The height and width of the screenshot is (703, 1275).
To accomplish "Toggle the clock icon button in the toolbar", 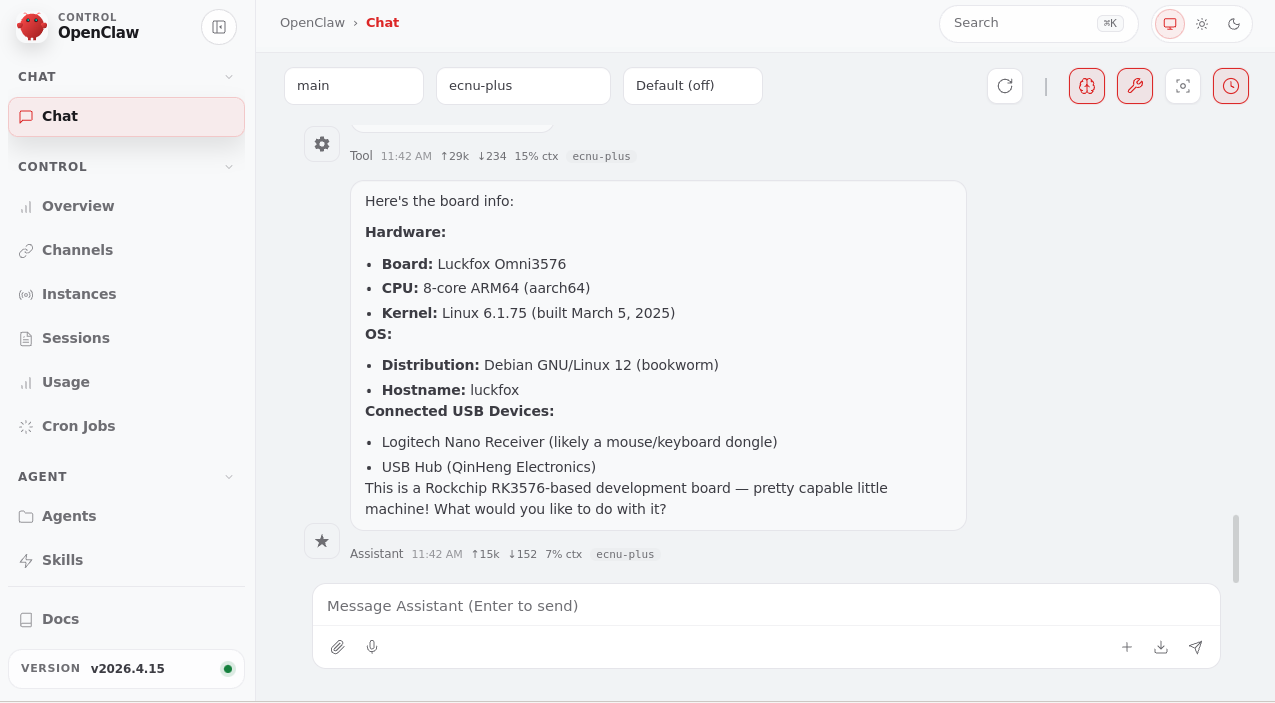I will (x=1231, y=86).
